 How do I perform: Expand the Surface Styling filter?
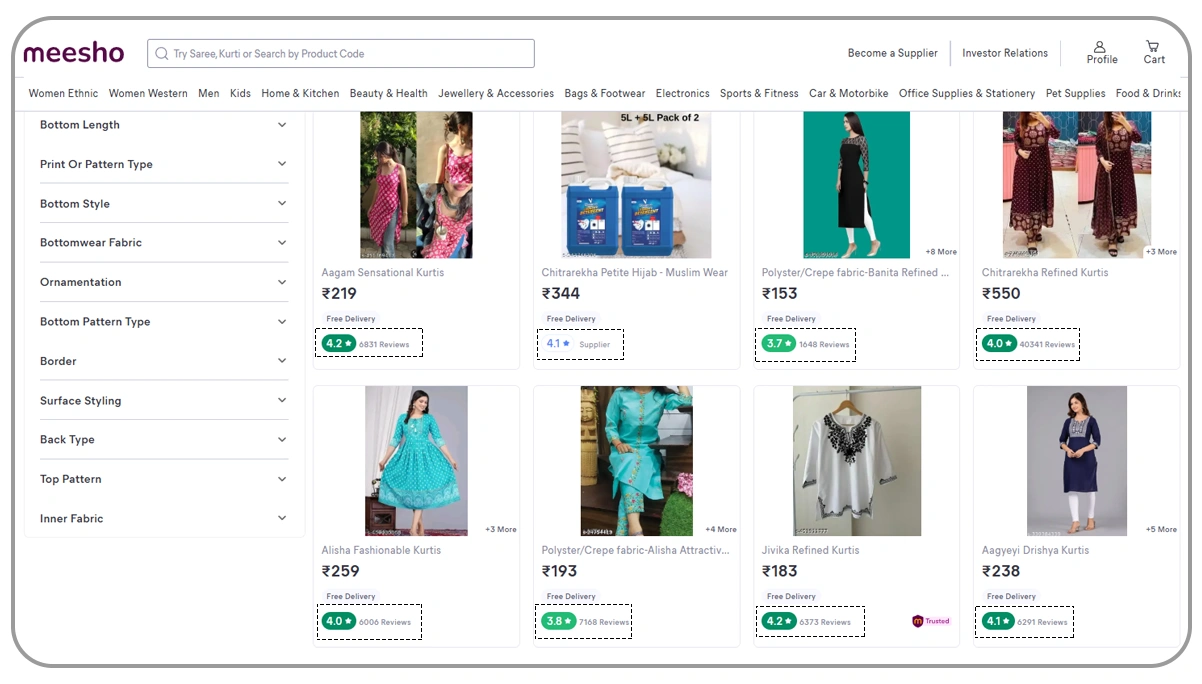(163, 400)
